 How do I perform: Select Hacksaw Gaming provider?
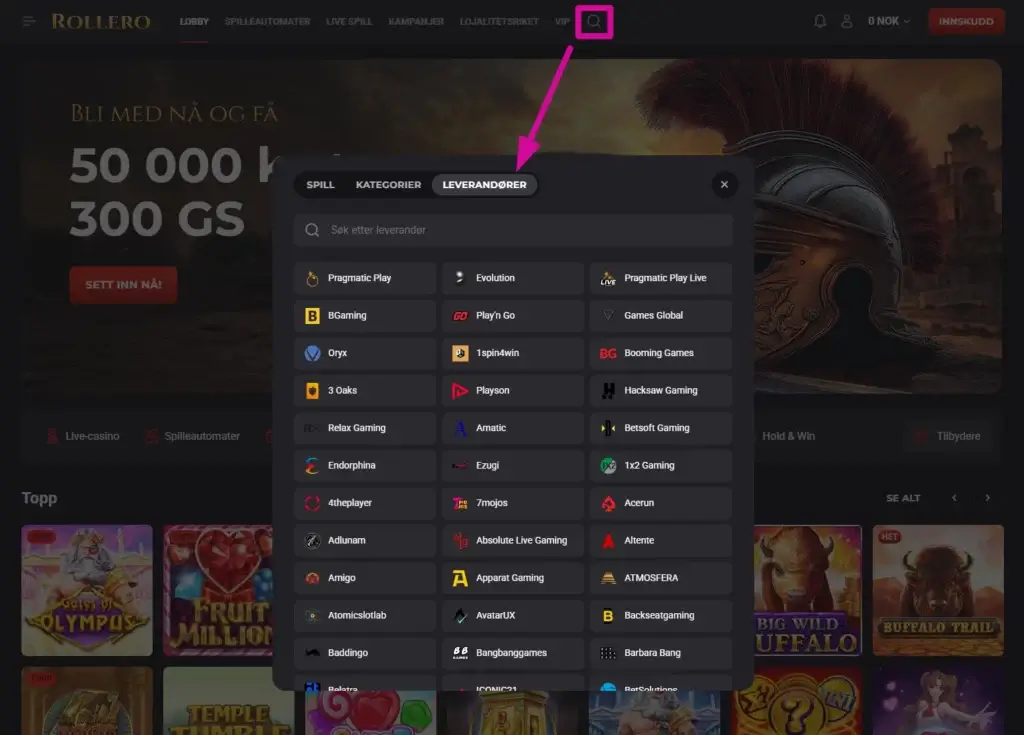(x=661, y=391)
